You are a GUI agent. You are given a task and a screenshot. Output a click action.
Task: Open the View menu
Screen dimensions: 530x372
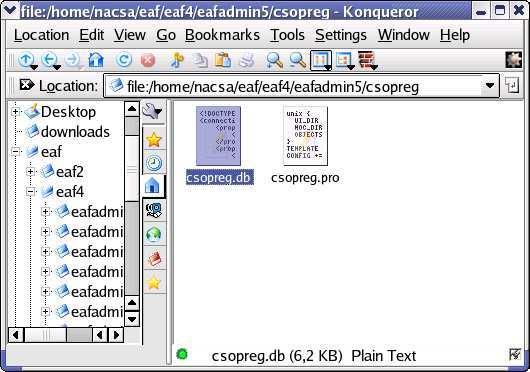pyautogui.click(x=130, y=35)
